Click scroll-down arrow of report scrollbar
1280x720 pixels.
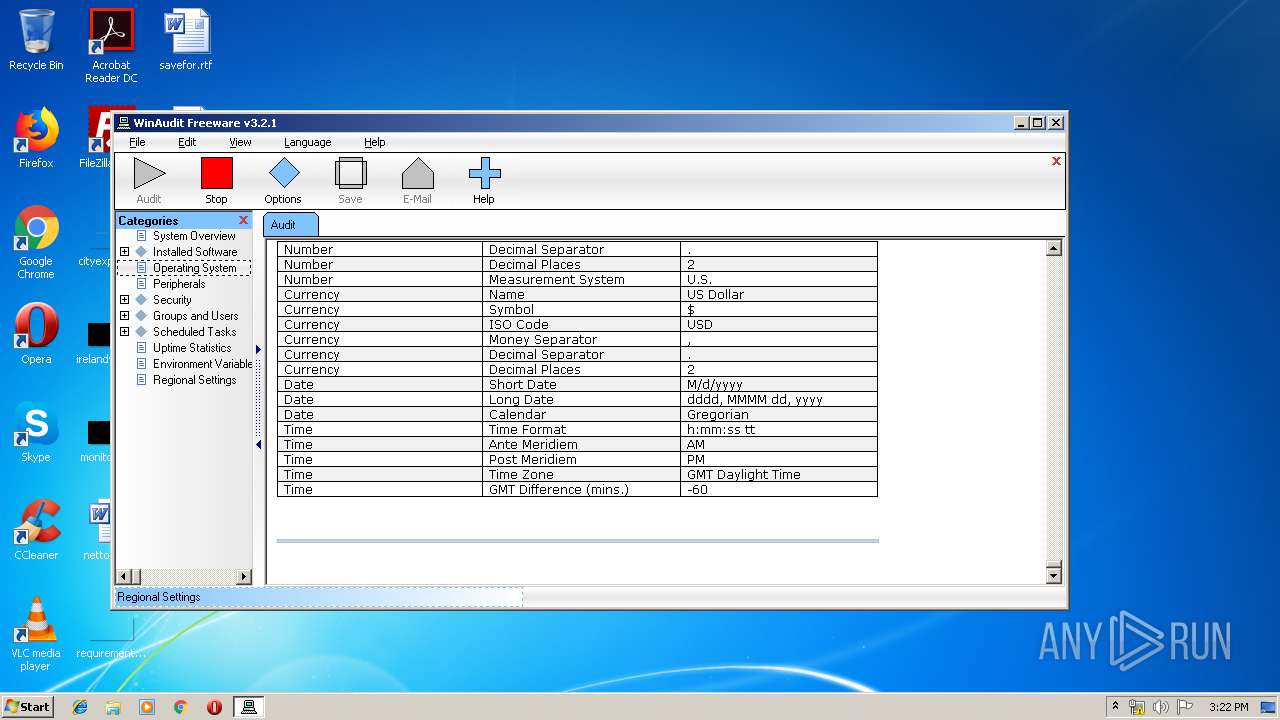[1053, 575]
